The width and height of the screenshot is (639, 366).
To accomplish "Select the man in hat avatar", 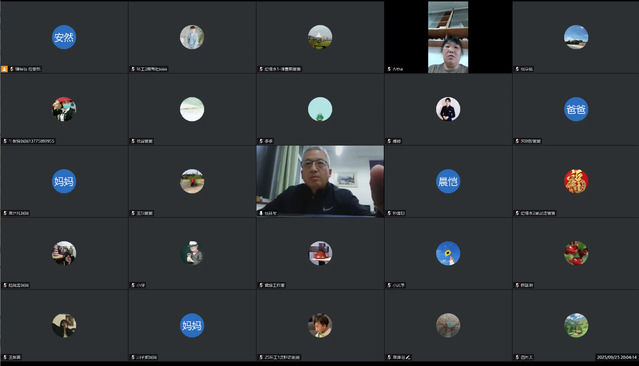I will (192, 253).
